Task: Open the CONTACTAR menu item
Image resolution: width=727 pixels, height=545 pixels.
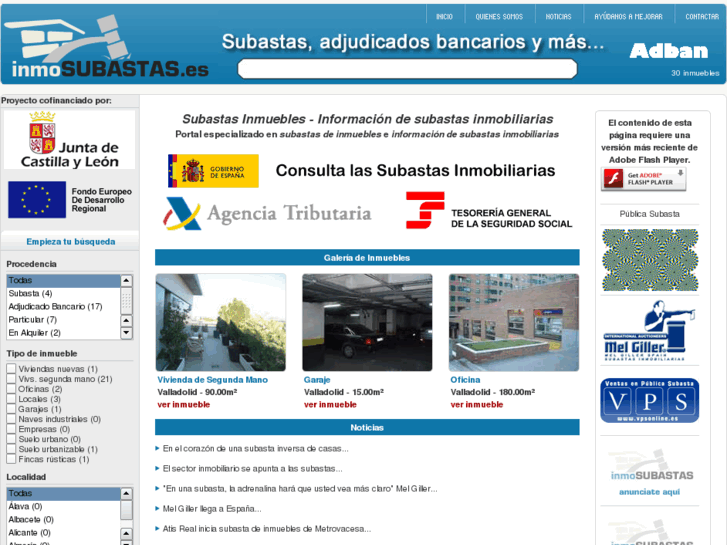Action: [x=702, y=17]
